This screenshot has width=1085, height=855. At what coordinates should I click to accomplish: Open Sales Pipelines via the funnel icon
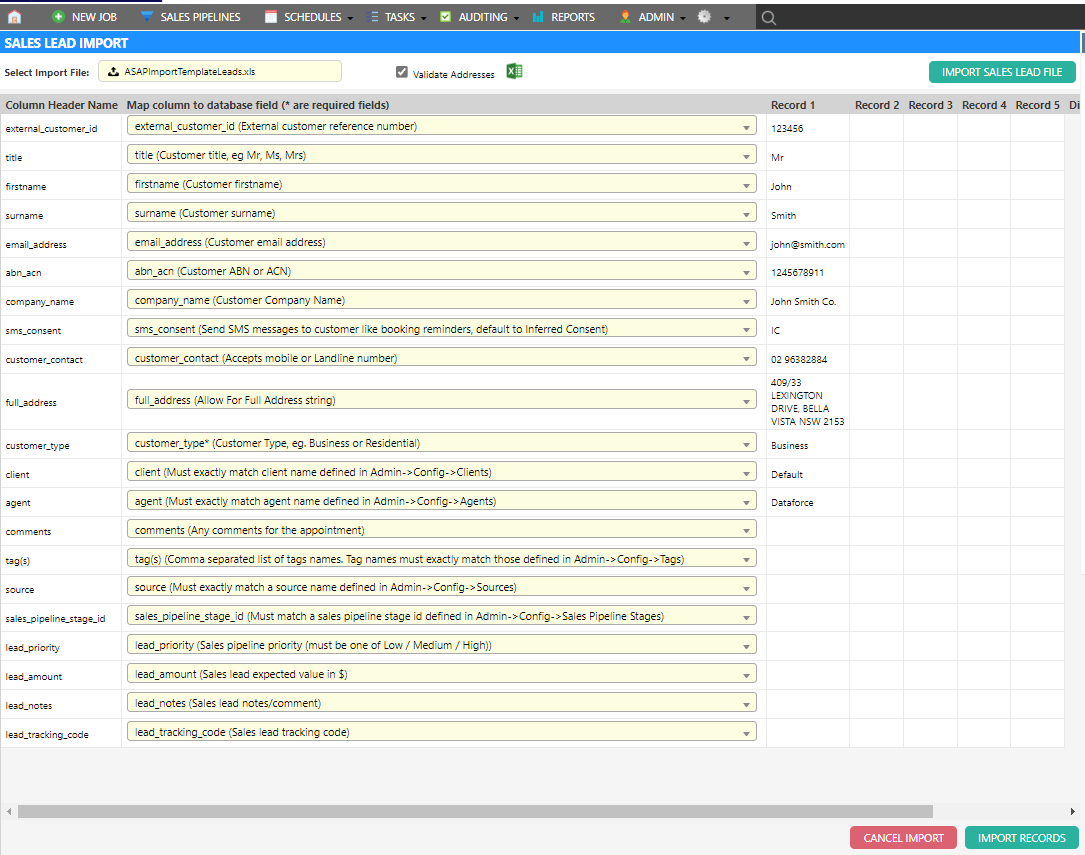coord(147,17)
